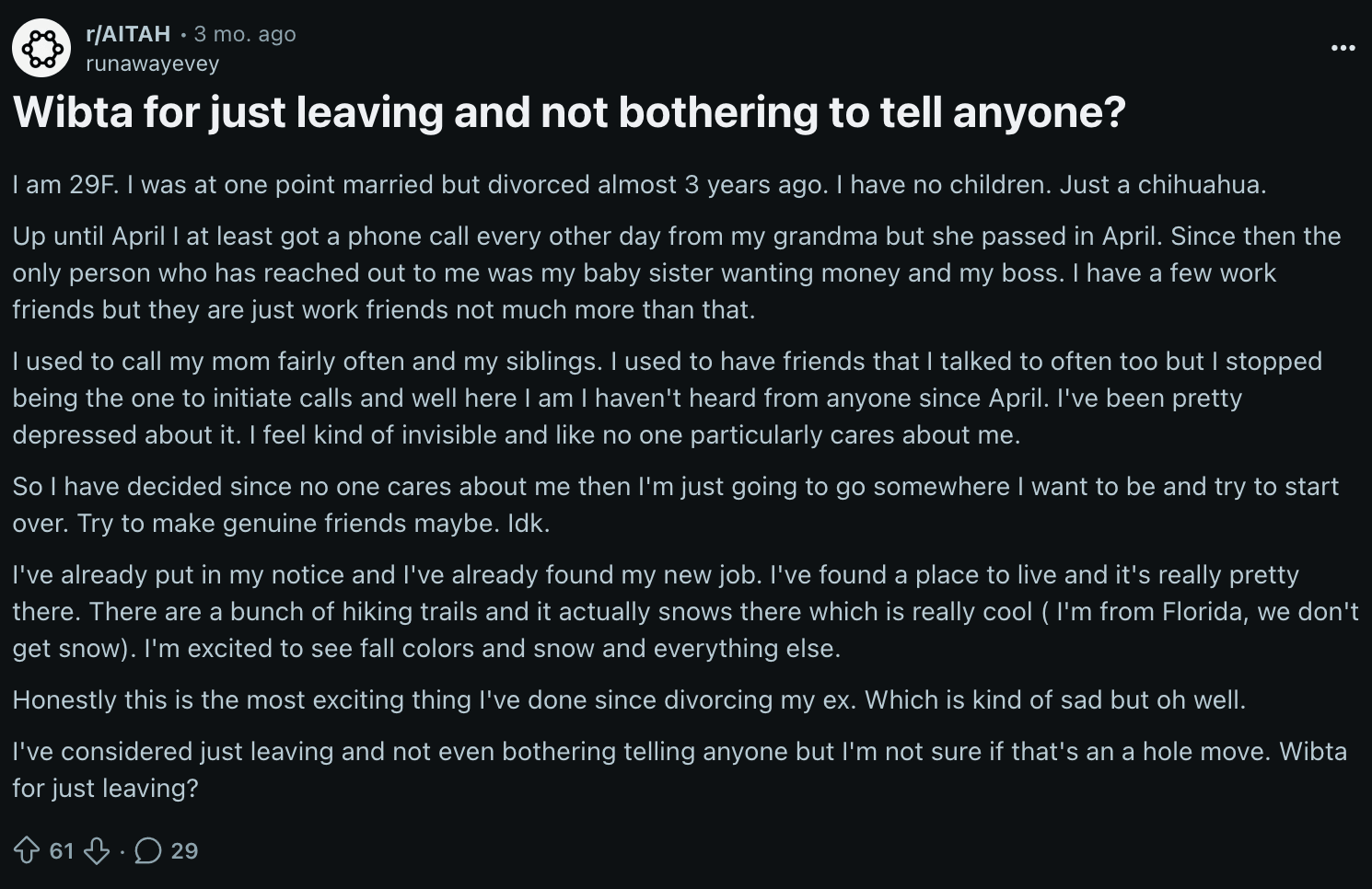Visit runawayevey's user profile

(152, 63)
